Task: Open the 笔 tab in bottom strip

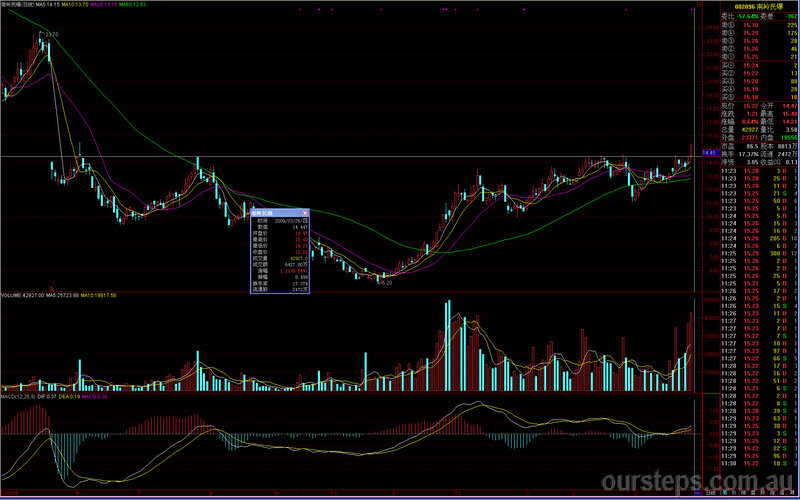Action: [724, 493]
